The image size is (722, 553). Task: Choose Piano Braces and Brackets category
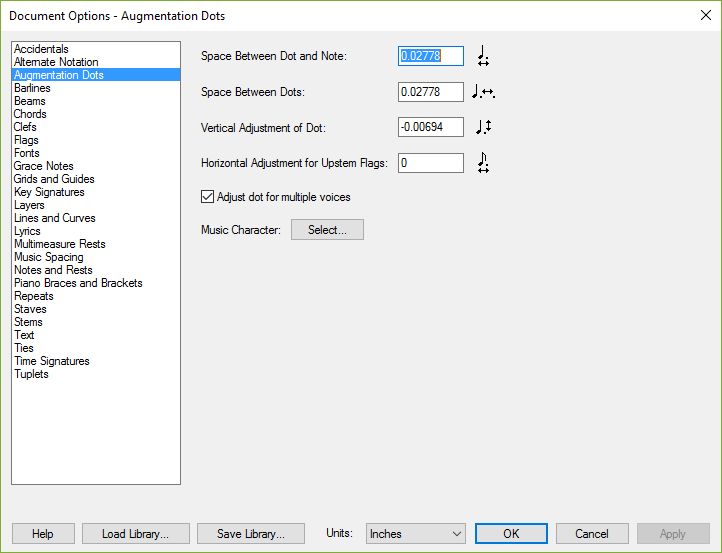point(78,283)
